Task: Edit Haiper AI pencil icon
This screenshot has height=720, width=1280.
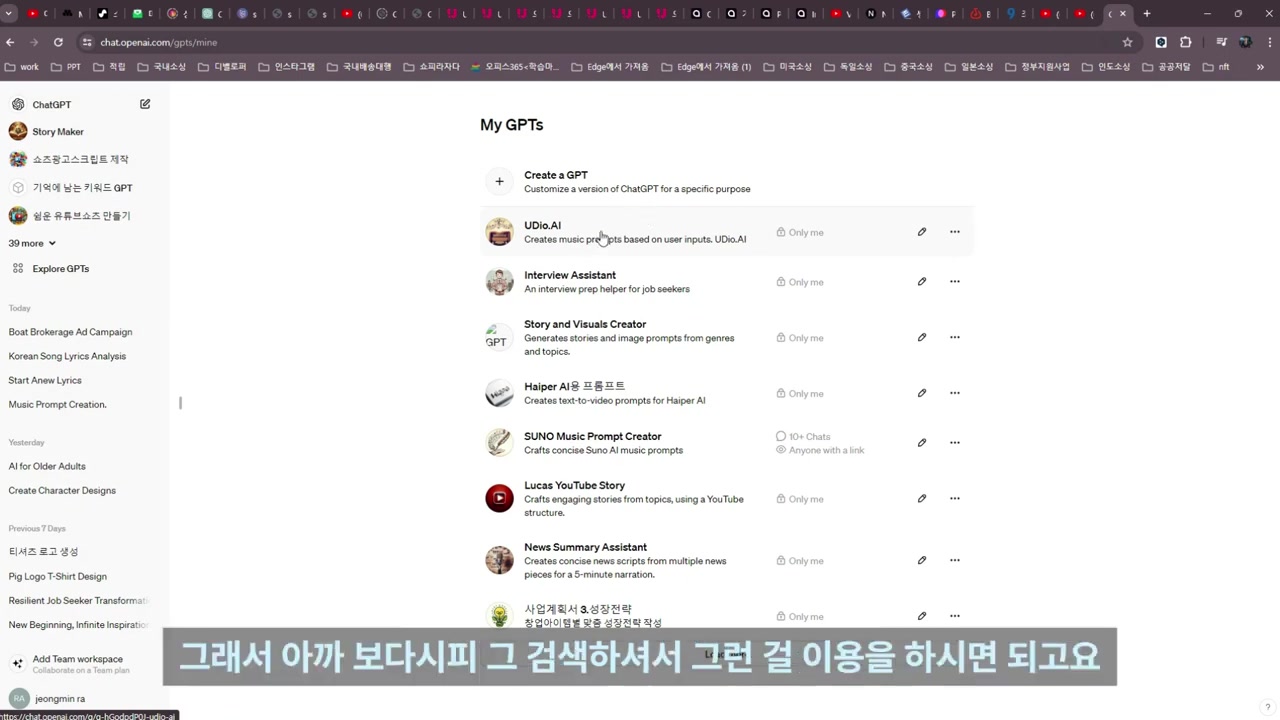Action: click(x=922, y=393)
